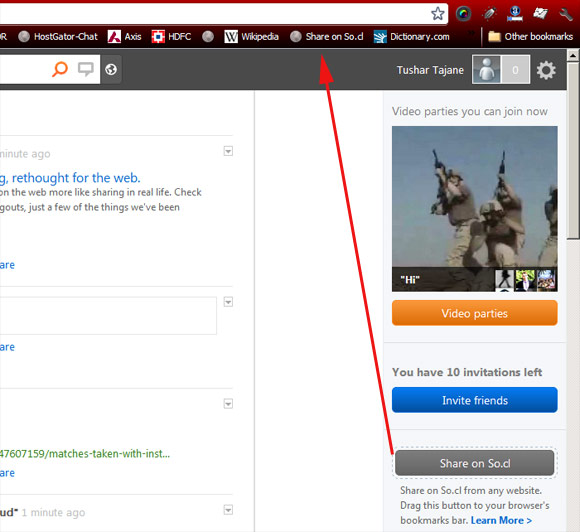Open the "Hi" video party thumbnail
The width and height of the screenshot is (580, 532).
click(475, 209)
